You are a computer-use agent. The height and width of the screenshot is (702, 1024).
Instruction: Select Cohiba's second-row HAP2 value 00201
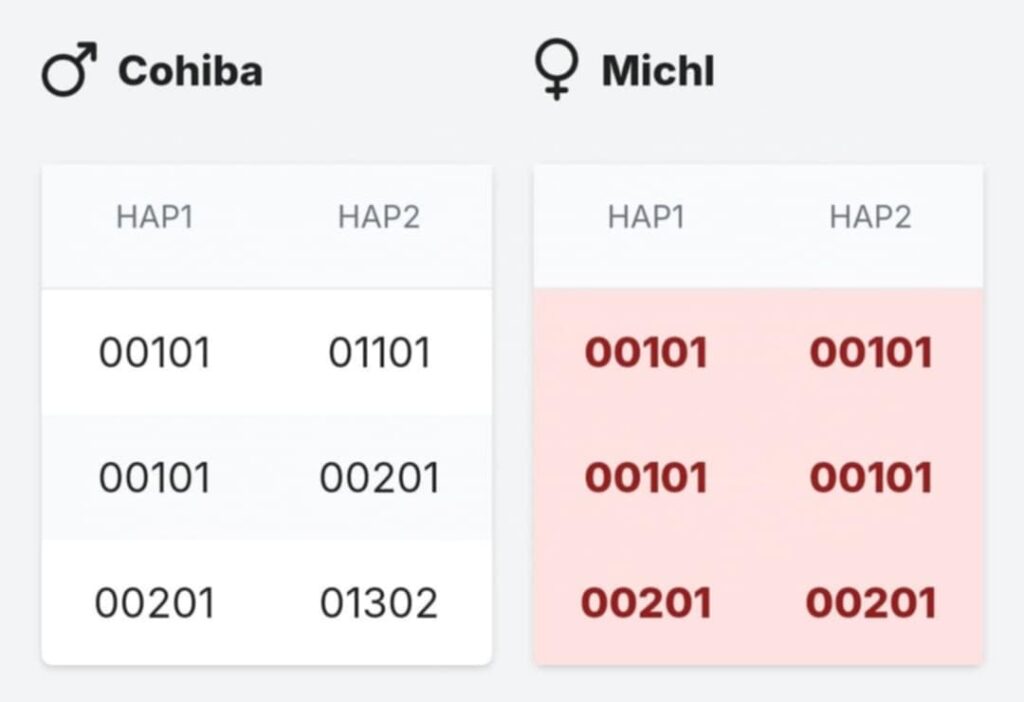tap(379, 477)
